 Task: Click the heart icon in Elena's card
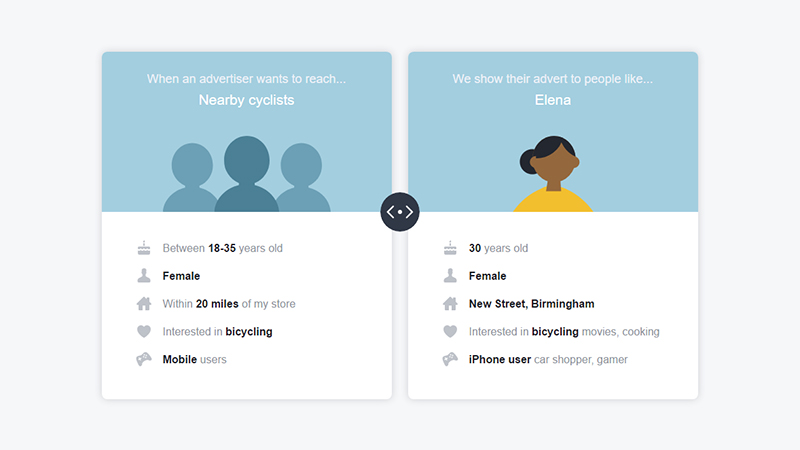click(x=450, y=332)
